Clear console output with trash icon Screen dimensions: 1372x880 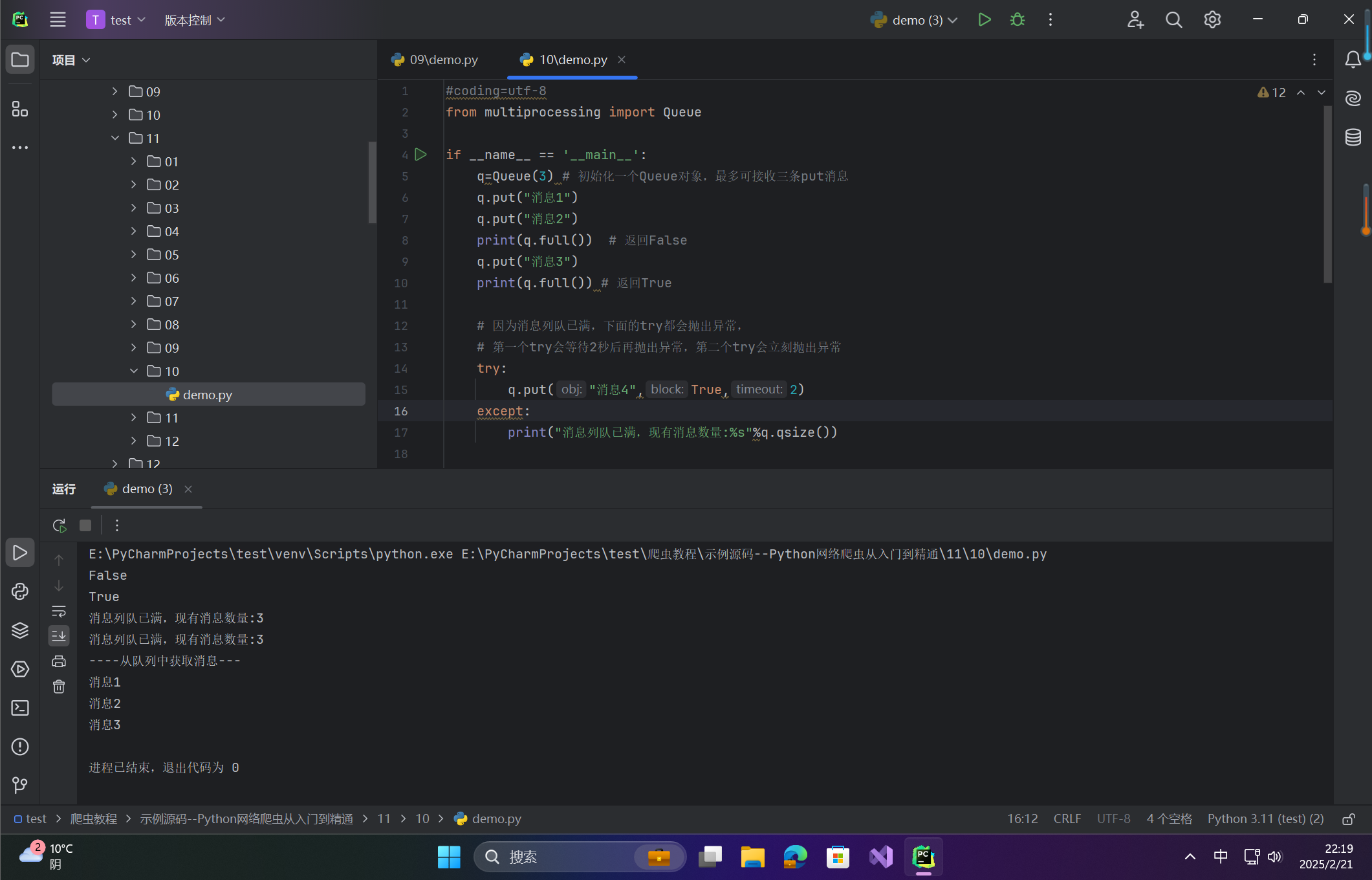tap(59, 687)
